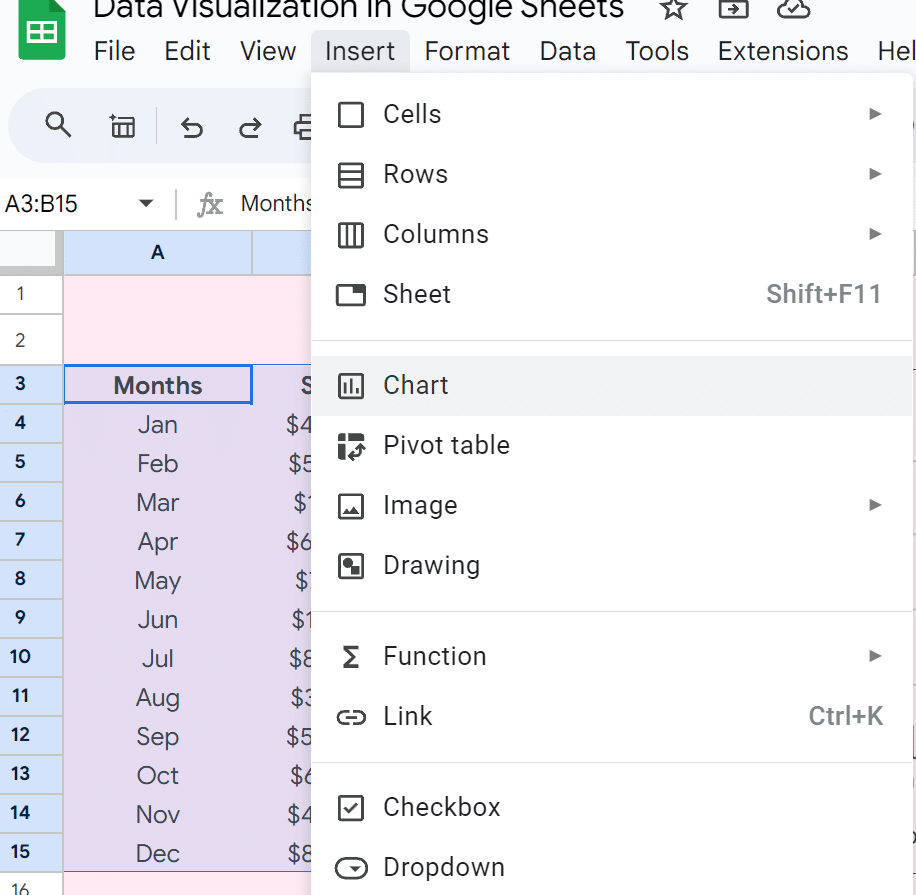Click the Nov cell
Viewport: 916px width, 895px height.
pyautogui.click(x=158, y=814)
